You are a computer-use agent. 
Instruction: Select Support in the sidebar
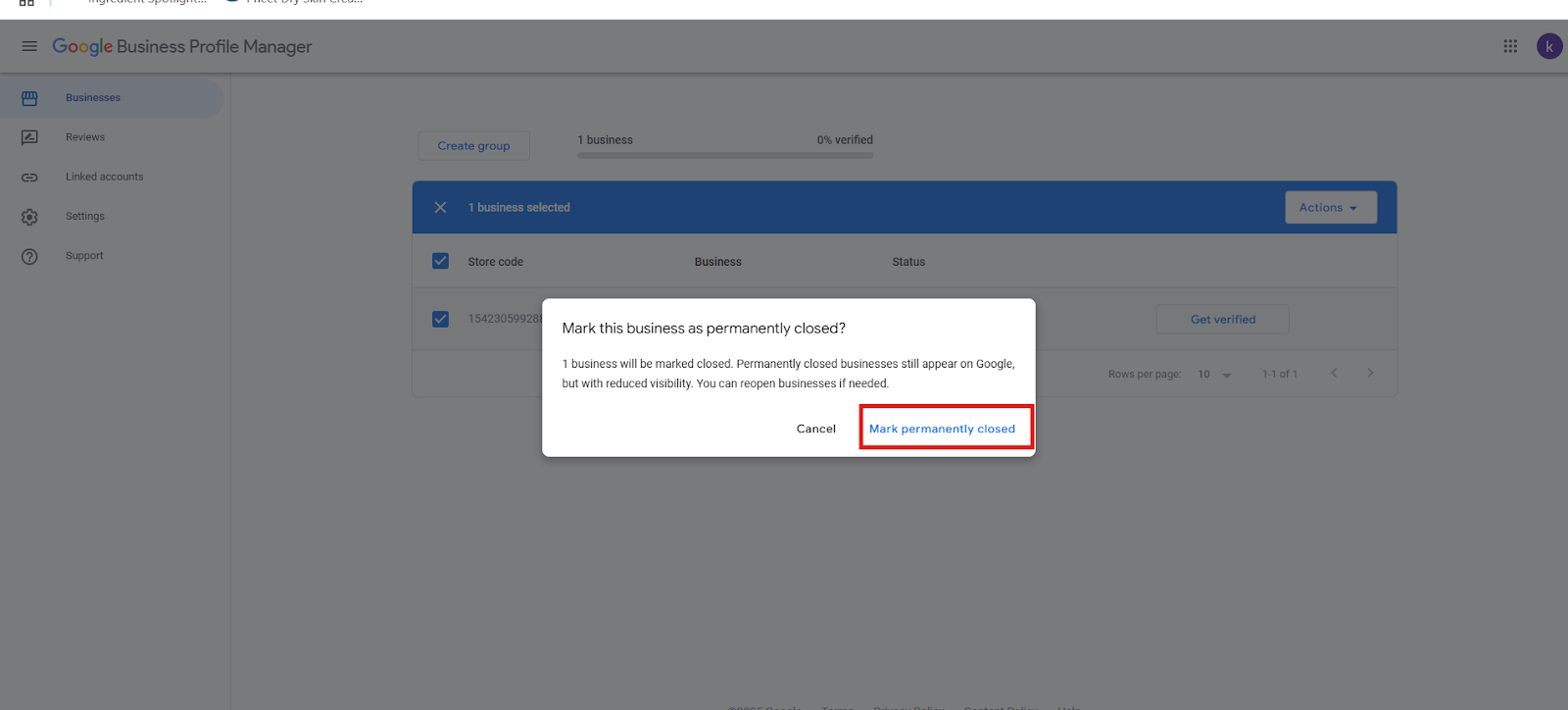(x=112, y=256)
